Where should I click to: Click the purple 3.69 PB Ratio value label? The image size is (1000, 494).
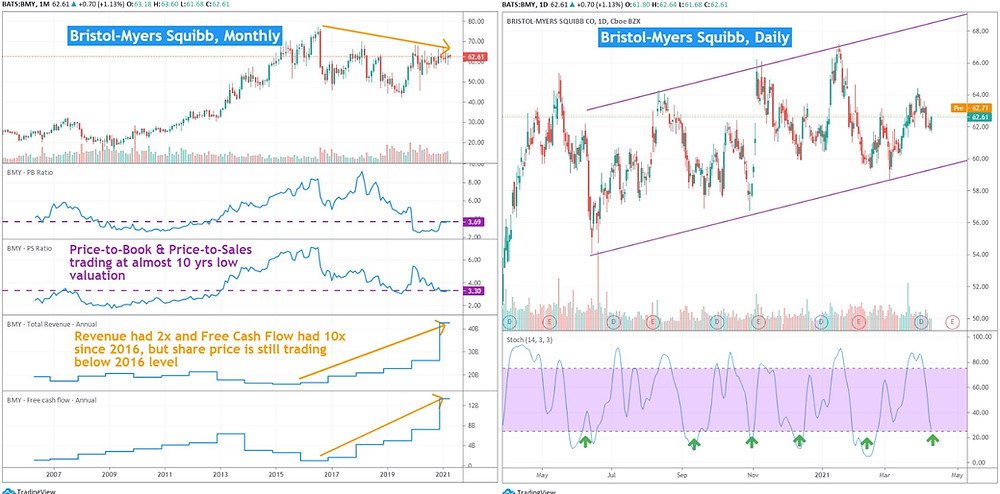tap(476, 222)
